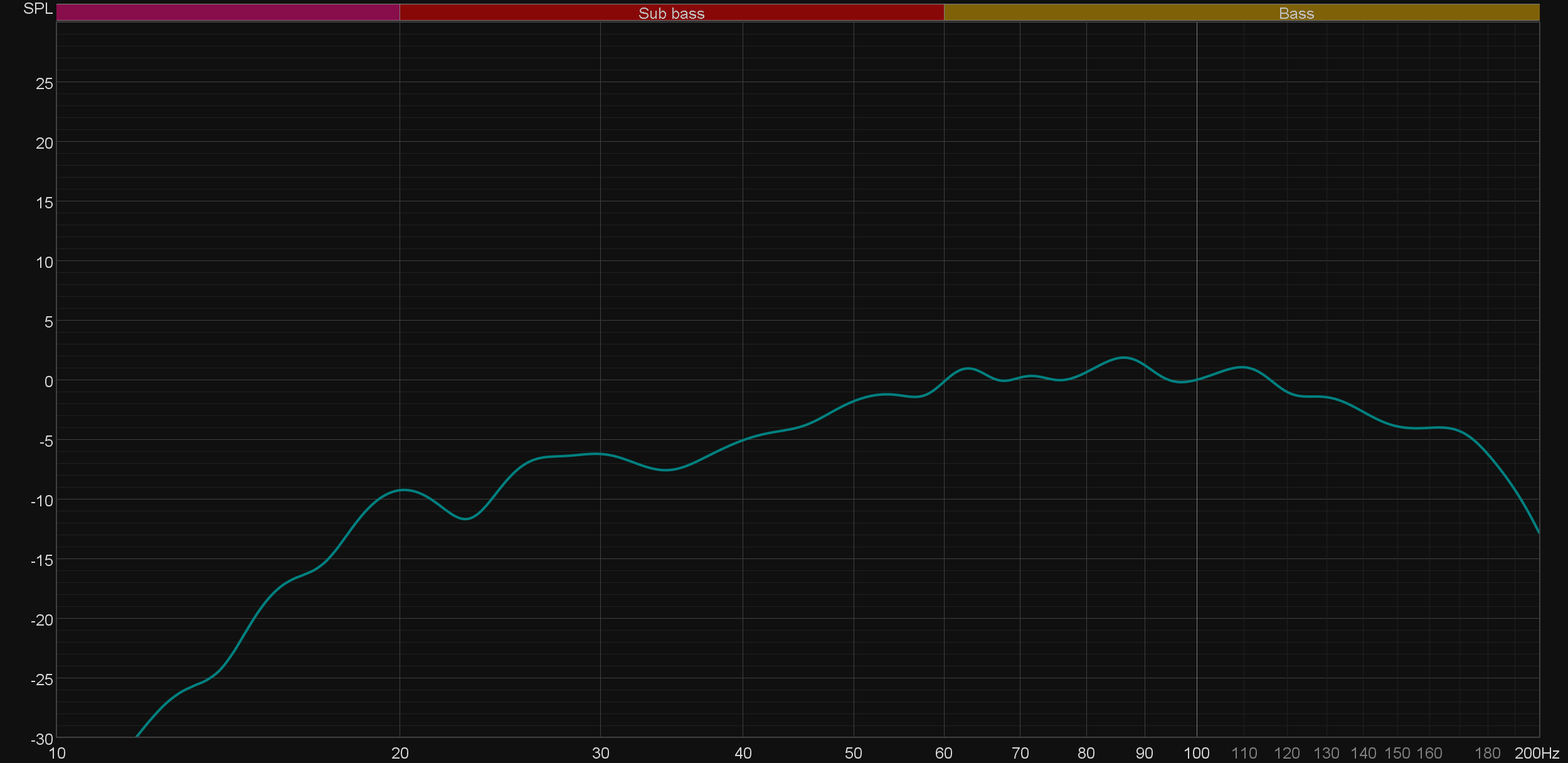Click the 40 label on frequency axis

743,753
